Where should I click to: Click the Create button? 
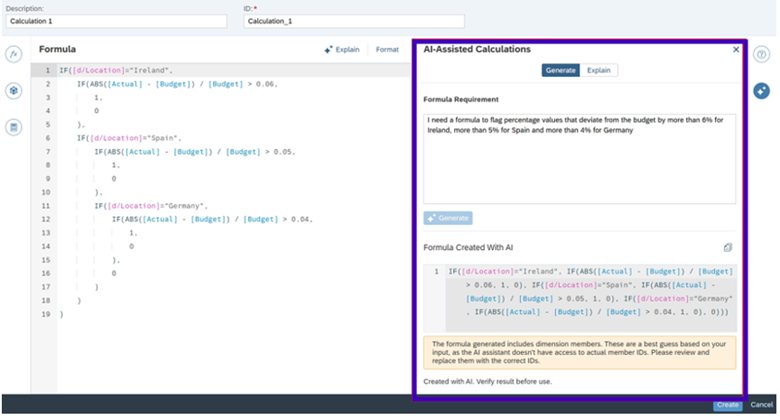coord(727,405)
